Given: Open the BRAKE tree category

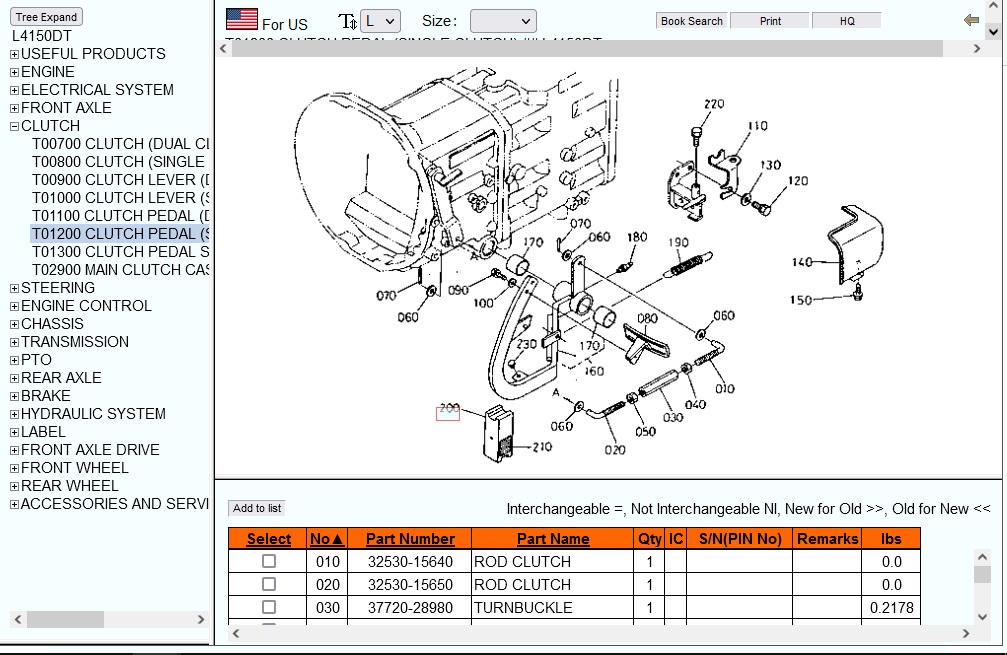Looking at the screenshot, I should click(x=46, y=396).
